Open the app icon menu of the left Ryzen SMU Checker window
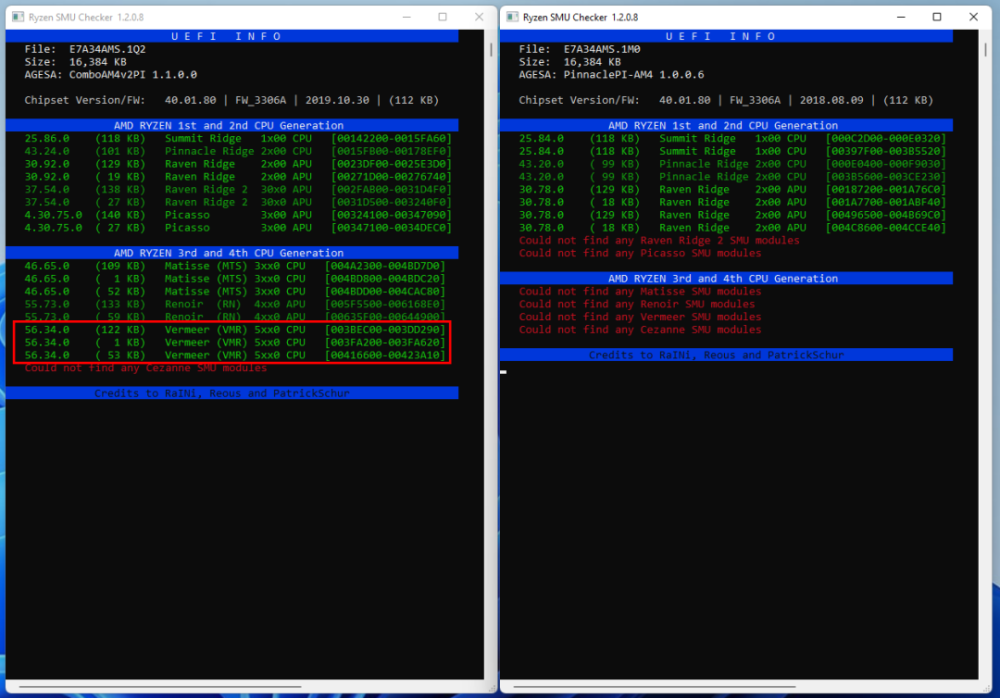This screenshot has width=1000, height=698. click(18, 17)
